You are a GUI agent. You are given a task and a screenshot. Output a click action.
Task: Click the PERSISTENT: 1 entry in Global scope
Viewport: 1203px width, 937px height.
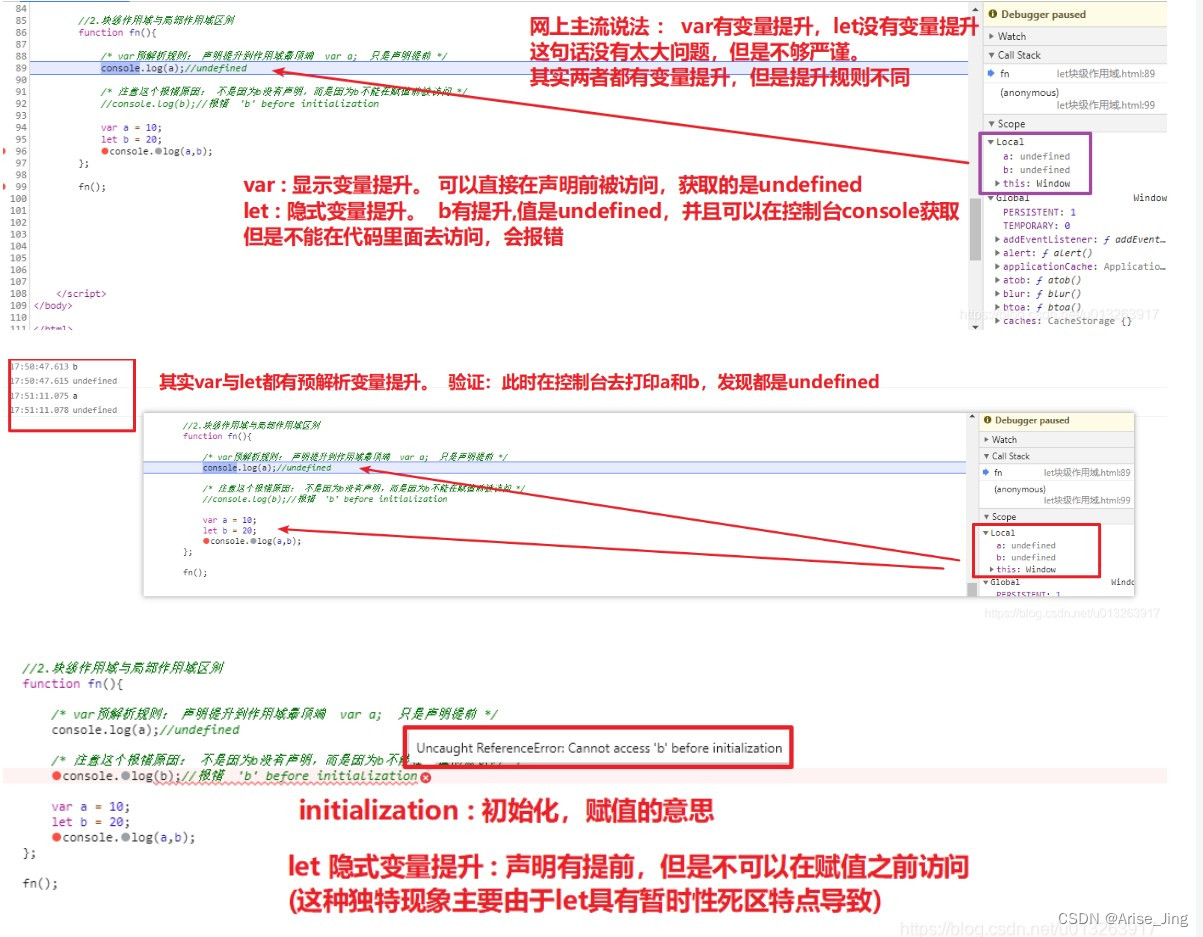click(x=1039, y=212)
